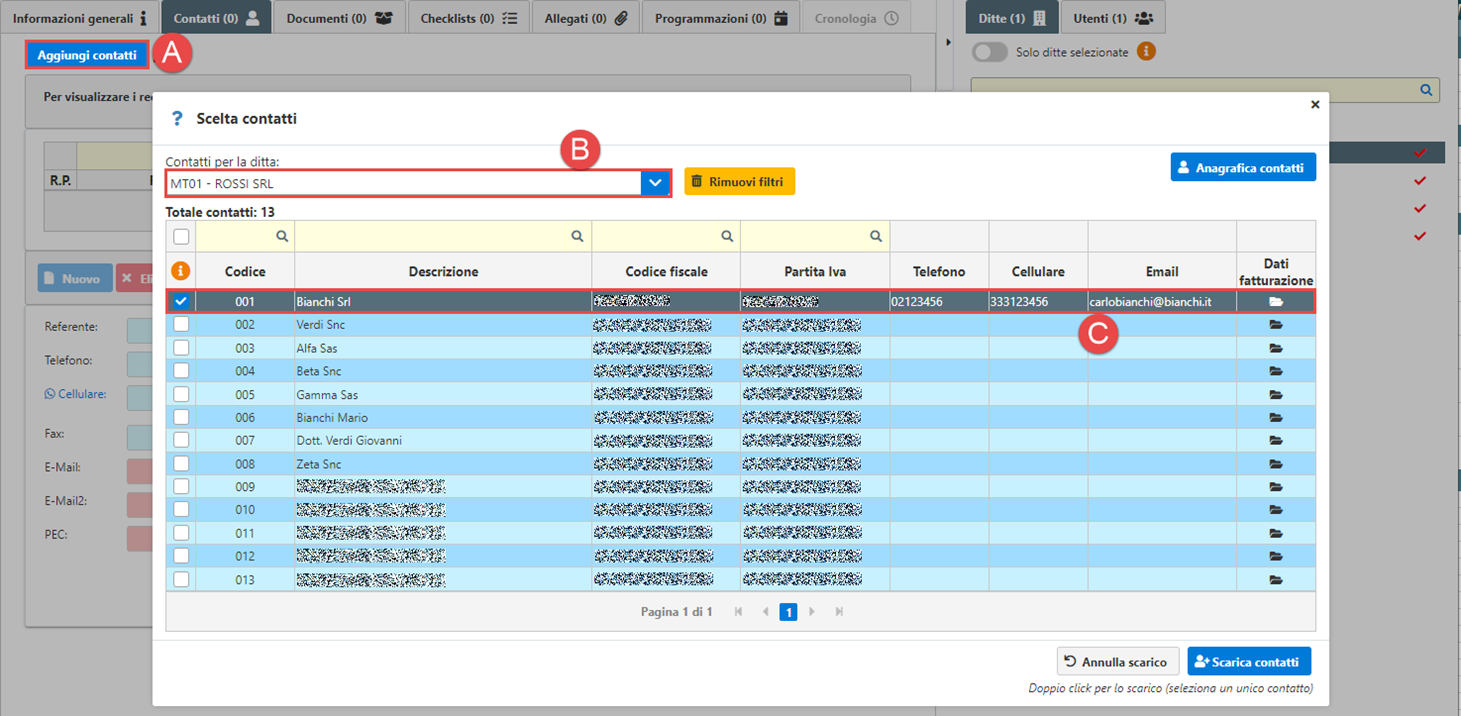
Task: Click orange info icon beside Solo ditte selezionate
Action: [1146, 51]
